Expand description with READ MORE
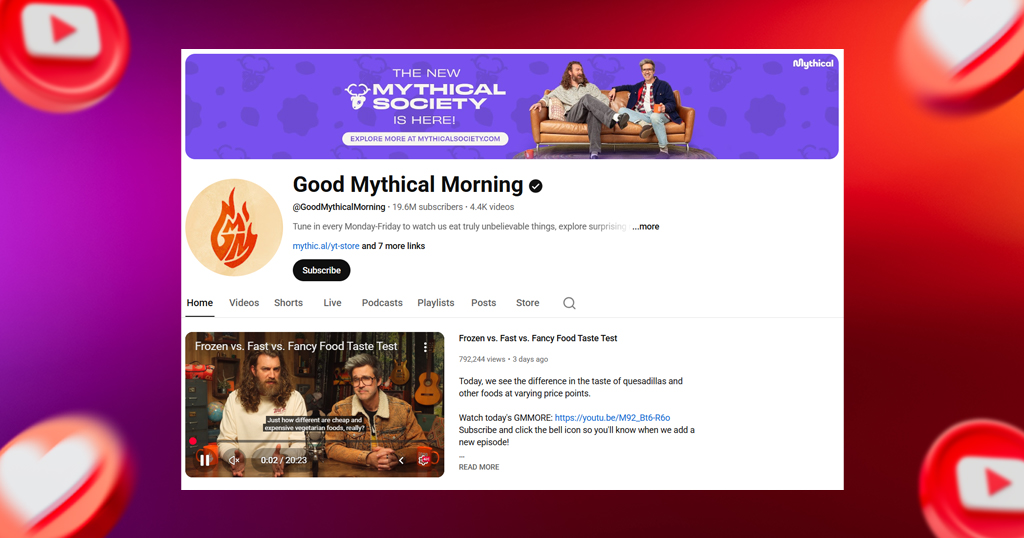The image size is (1024, 538). [479, 467]
